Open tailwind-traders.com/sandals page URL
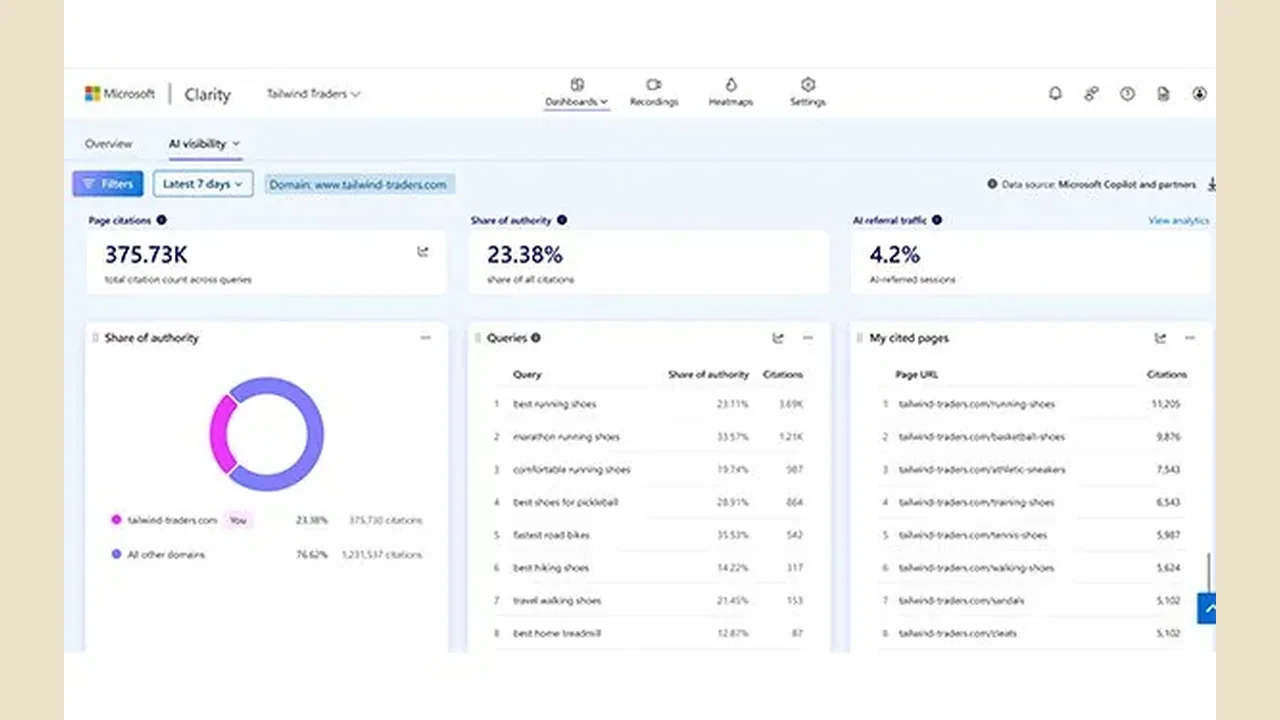 [x=962, y=600]
